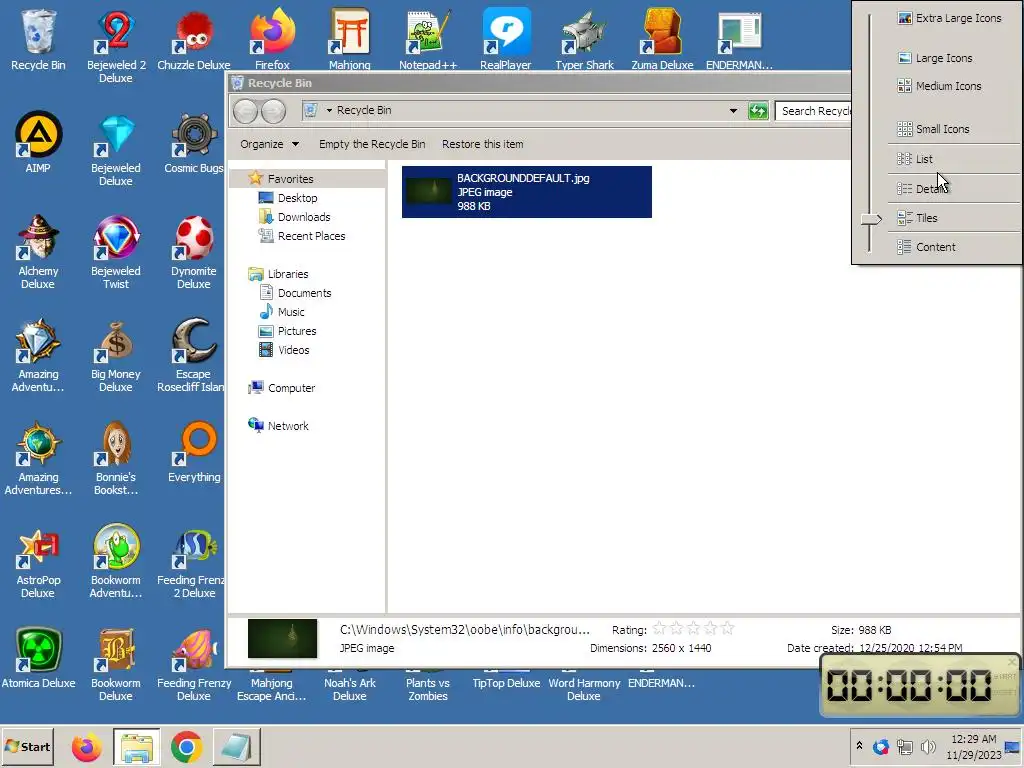Open the Start menu

[27, 746]
